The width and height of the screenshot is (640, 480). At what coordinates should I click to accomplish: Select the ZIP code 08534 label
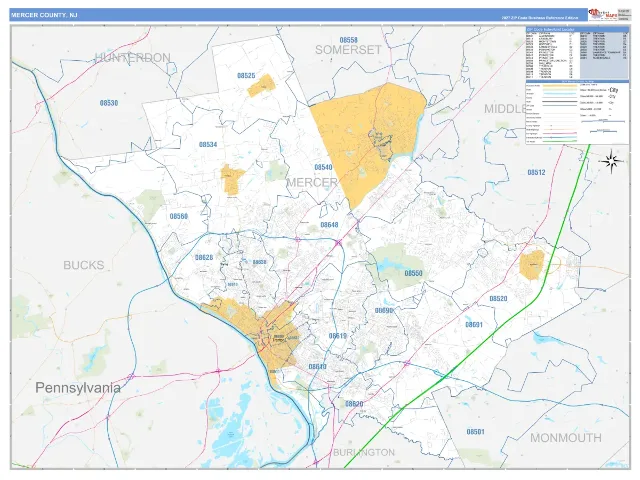coord(208,144)
